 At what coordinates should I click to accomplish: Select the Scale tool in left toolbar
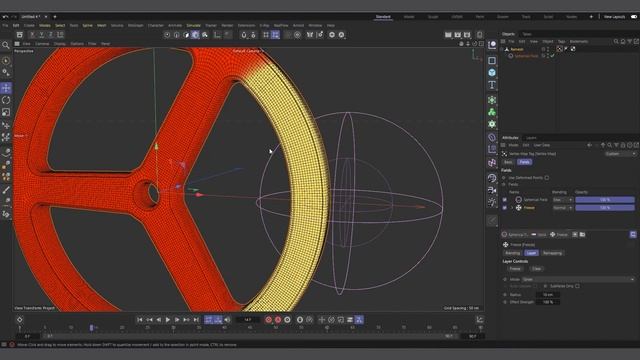[6, 112]
